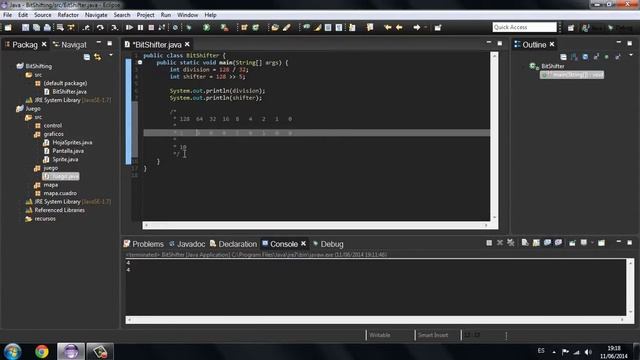The image size is (640, 360).
Task: Switch to the Debug tab in bottom panel
Action: coord(328,244)
